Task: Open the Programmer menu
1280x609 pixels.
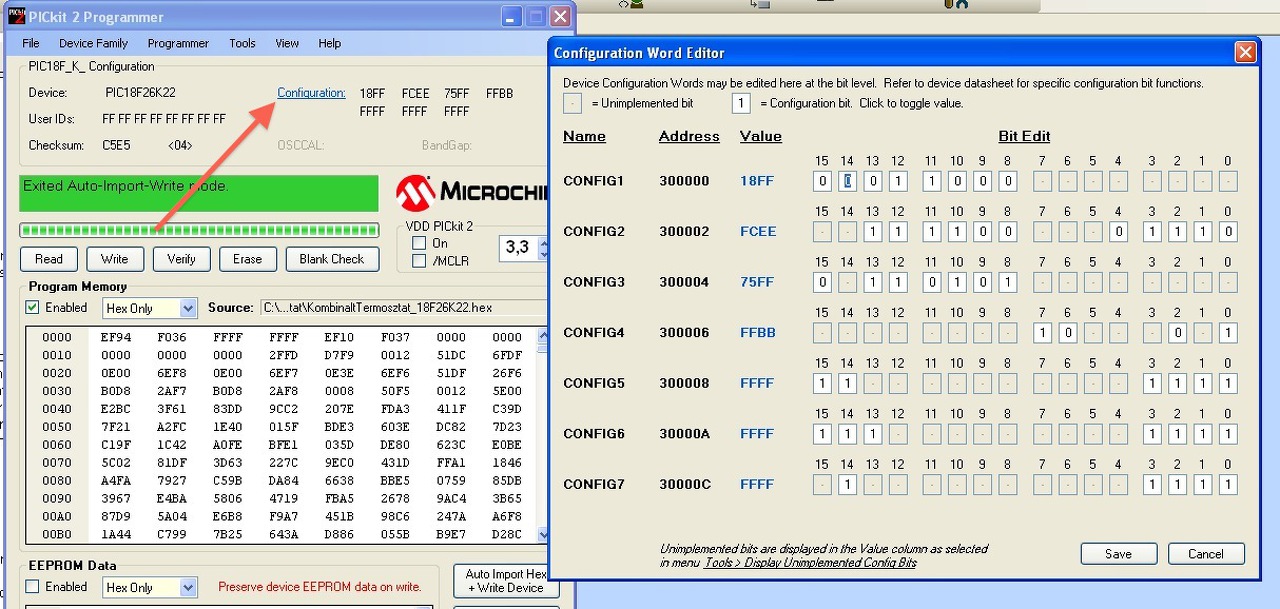Action: (x=178, y=43)
